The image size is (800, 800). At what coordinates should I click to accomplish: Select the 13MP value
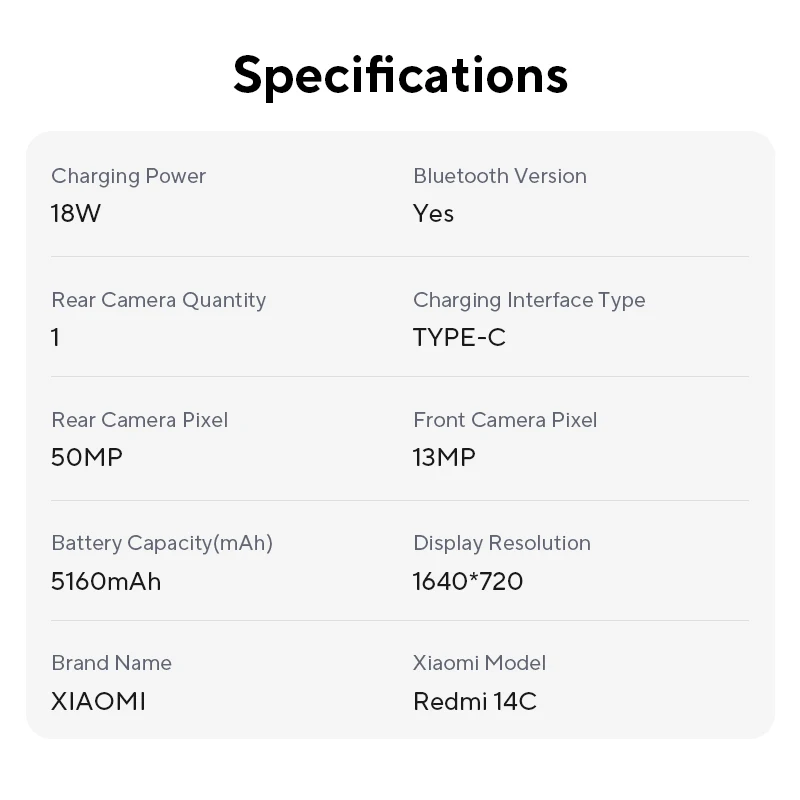tap(444, 458)
